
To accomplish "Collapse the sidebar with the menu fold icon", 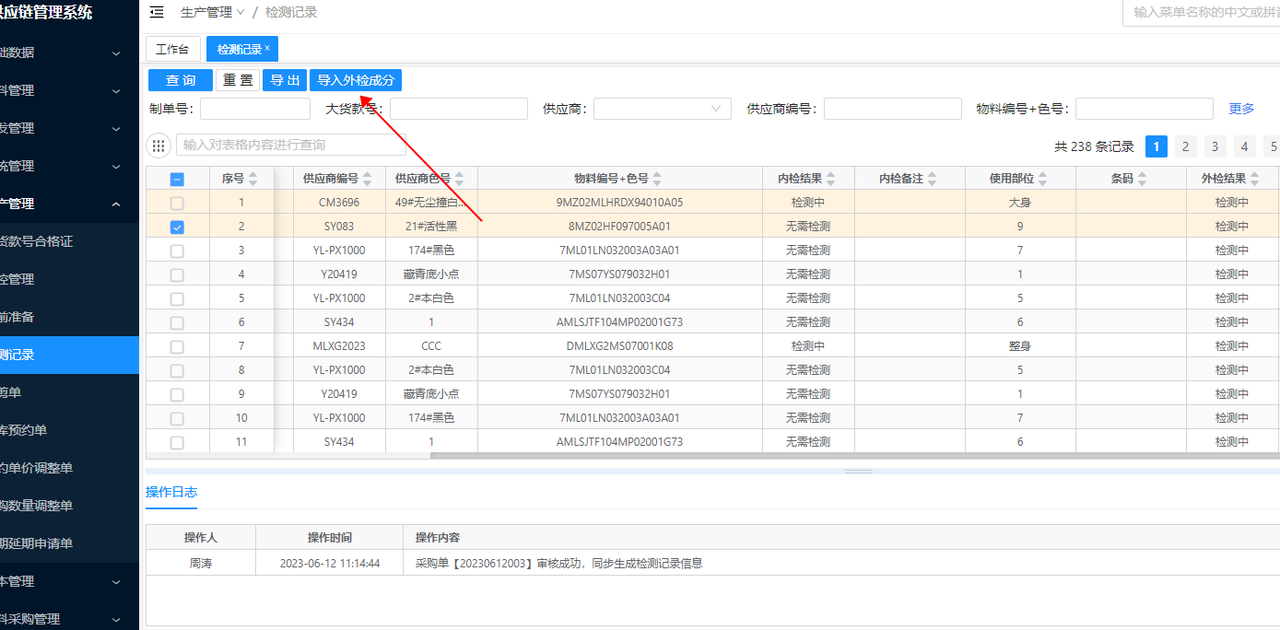I will 157,12.
